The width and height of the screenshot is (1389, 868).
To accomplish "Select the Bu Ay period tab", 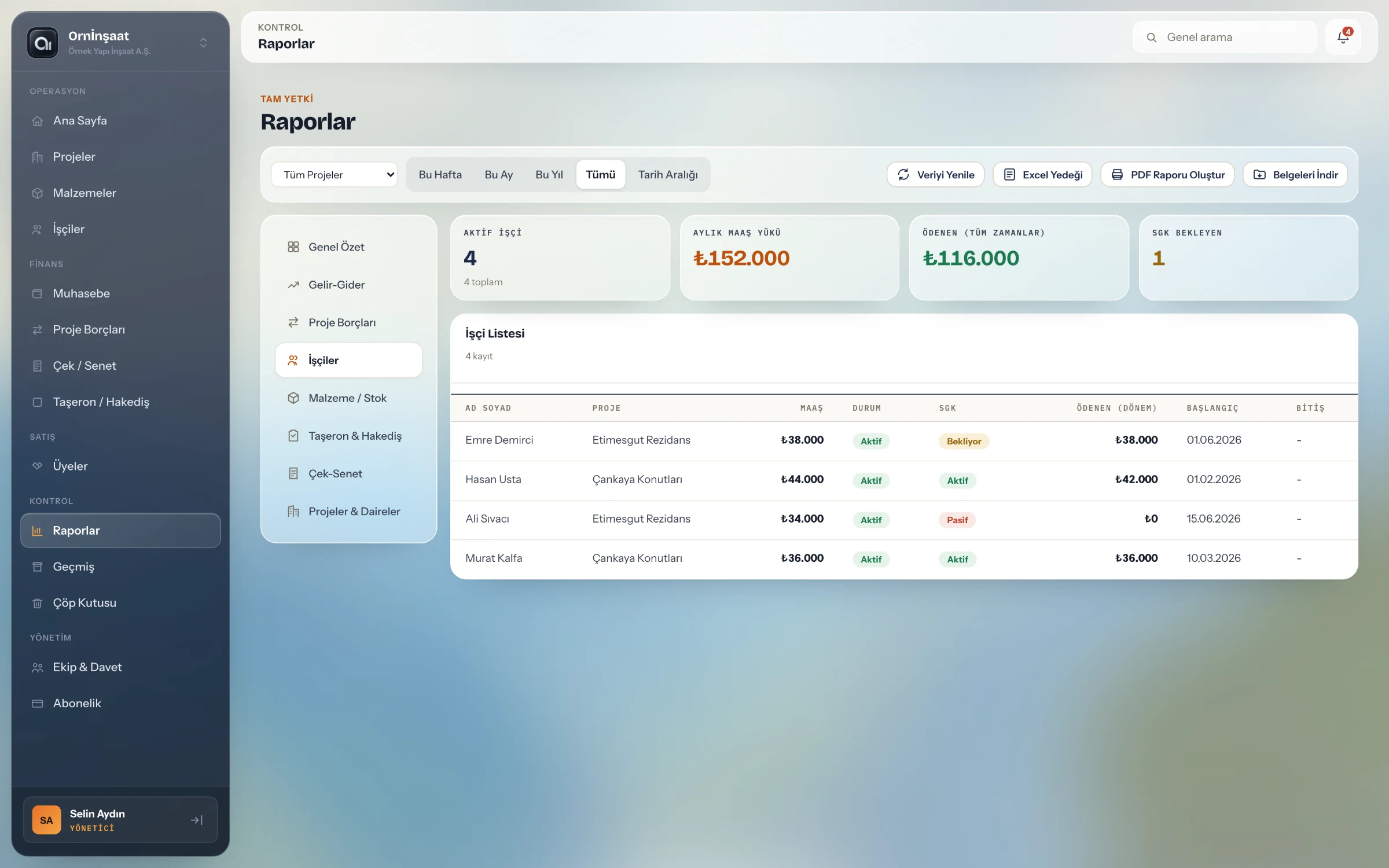I will pos(499,175).
